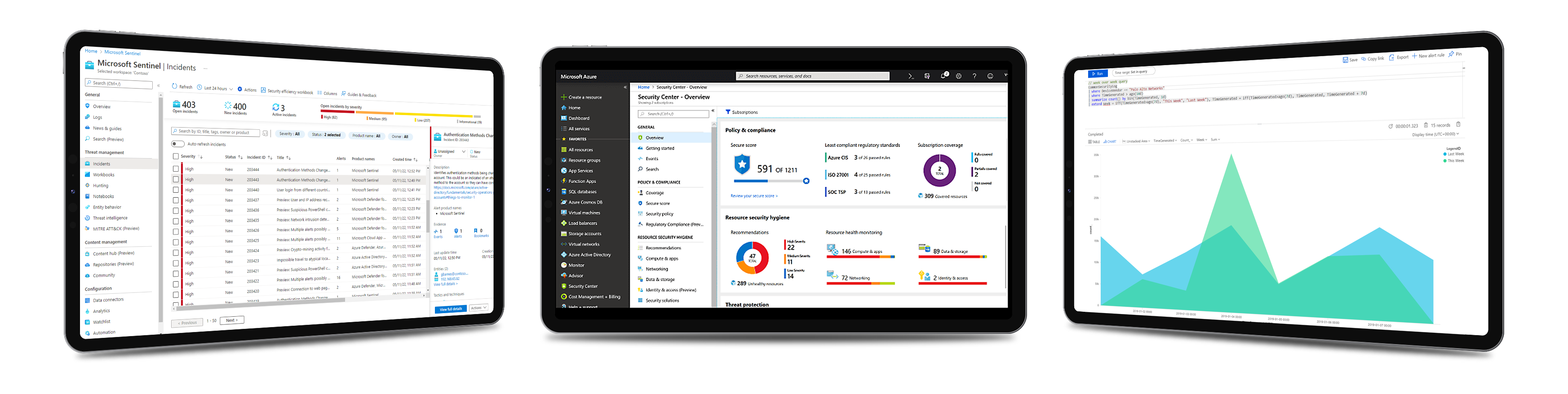Go to Next page of incidents
The height and width of the screenshot is (394, 1568).
(x=232, y=320)
